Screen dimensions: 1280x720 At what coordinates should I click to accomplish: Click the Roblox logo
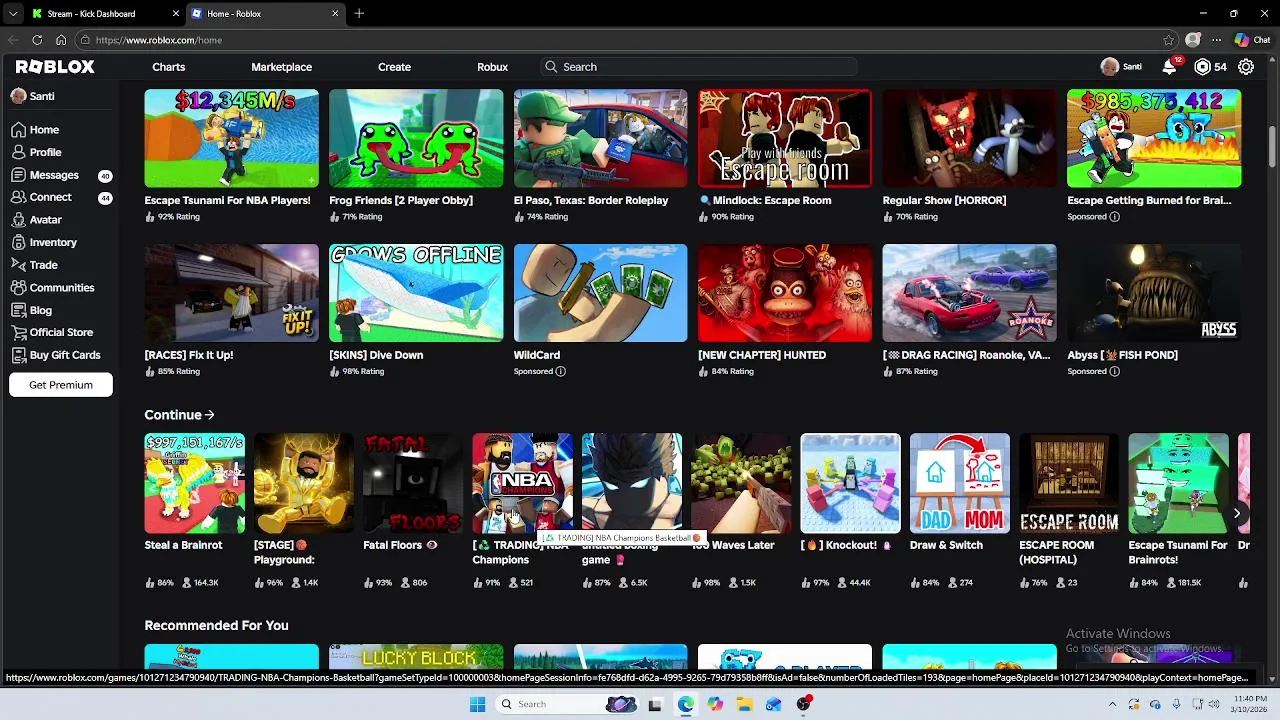coord(55,67)
